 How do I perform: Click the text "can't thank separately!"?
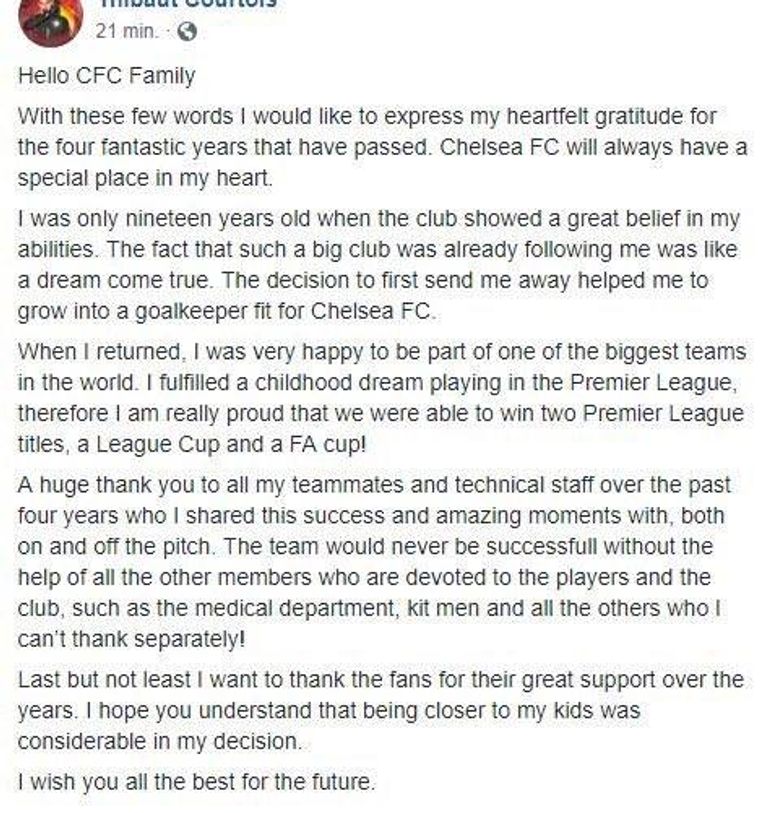pos(130,638)
